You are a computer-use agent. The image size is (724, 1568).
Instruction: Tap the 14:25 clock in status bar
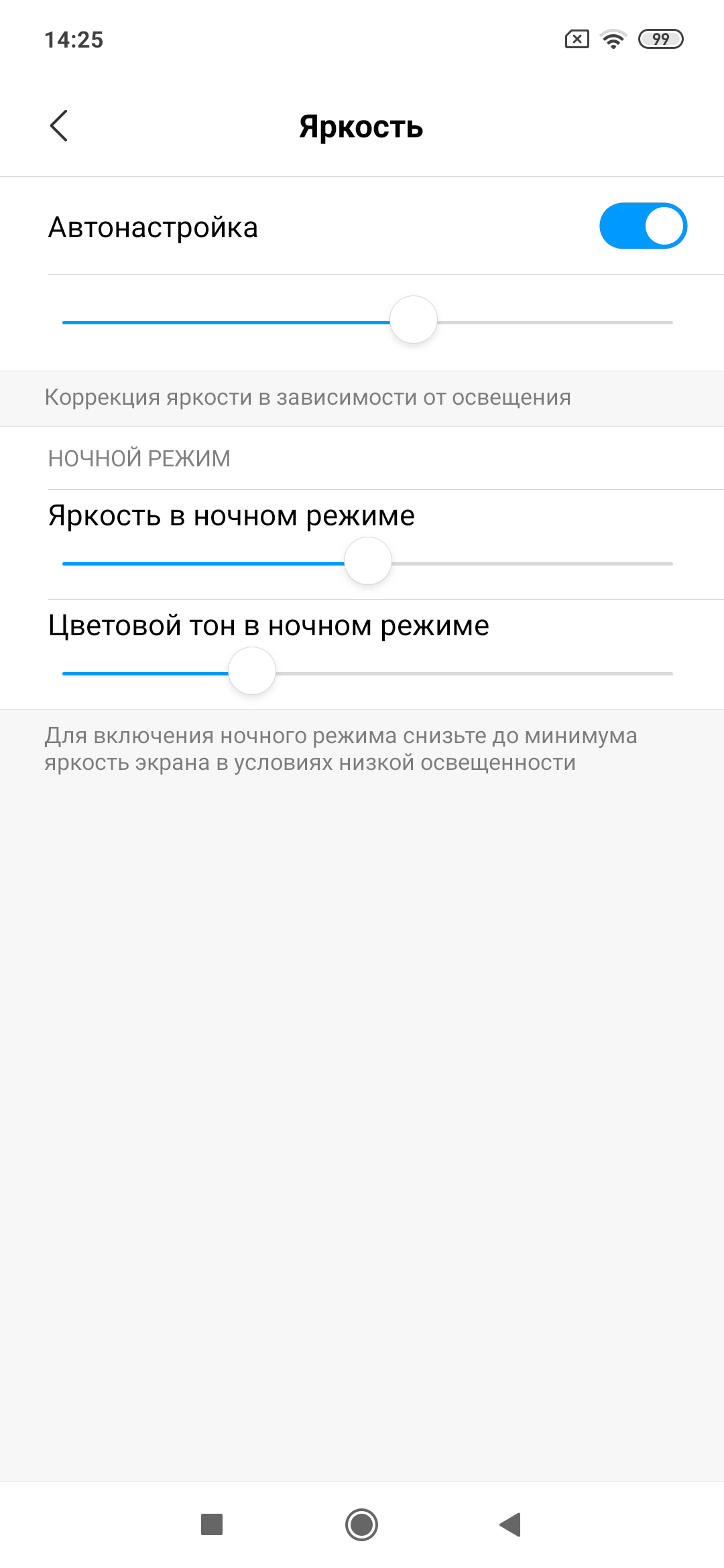(74, 40)
